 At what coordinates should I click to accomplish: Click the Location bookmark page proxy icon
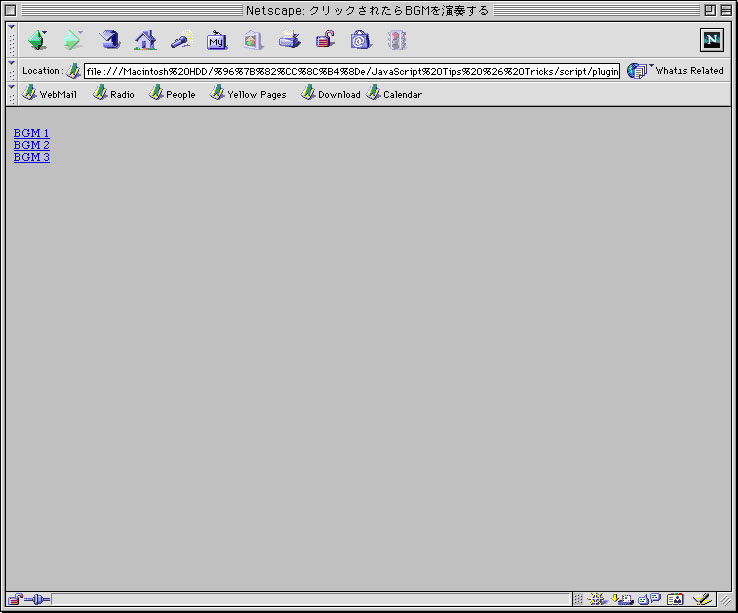point(73,71)
